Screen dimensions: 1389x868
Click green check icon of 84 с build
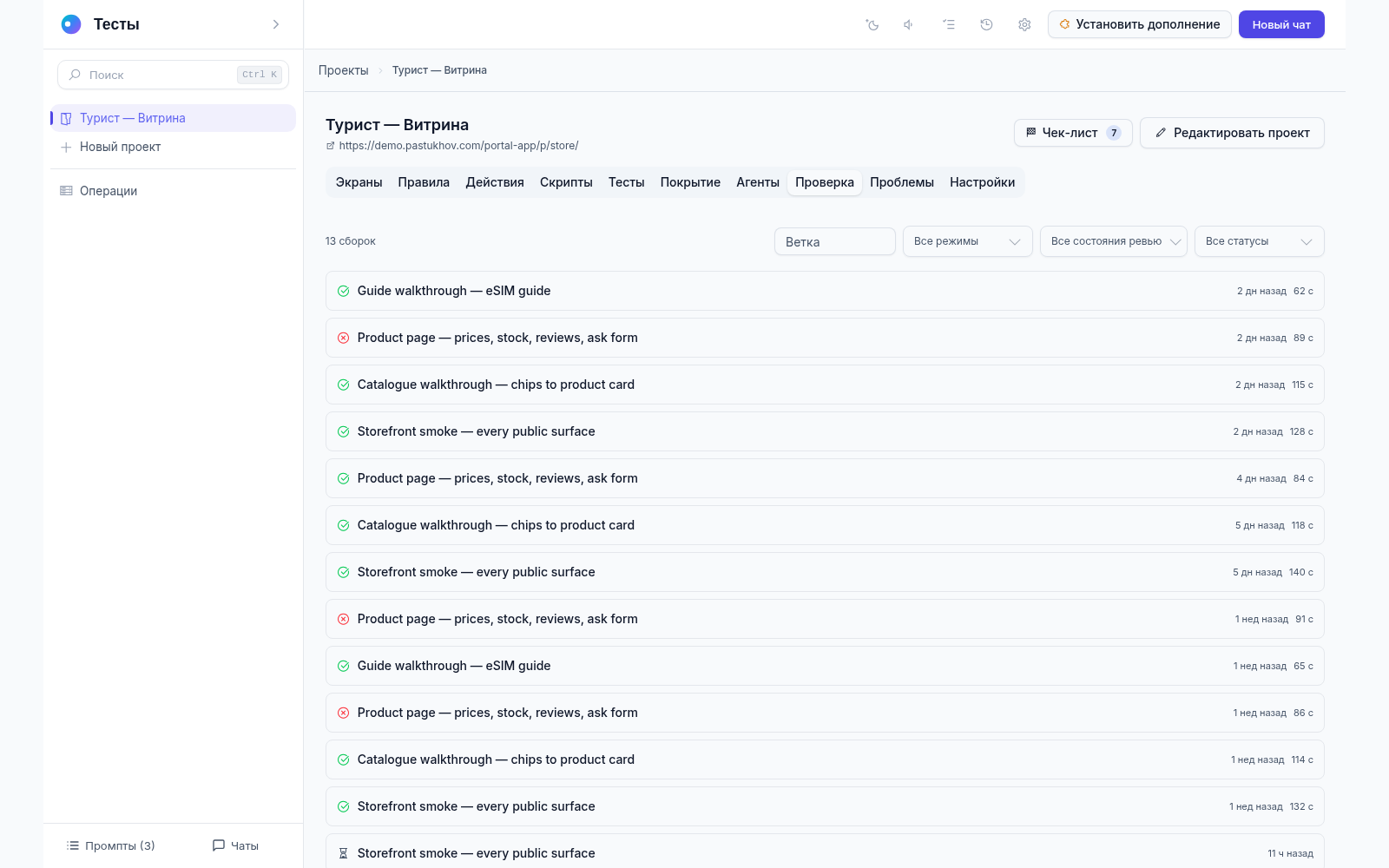[343, 478]
